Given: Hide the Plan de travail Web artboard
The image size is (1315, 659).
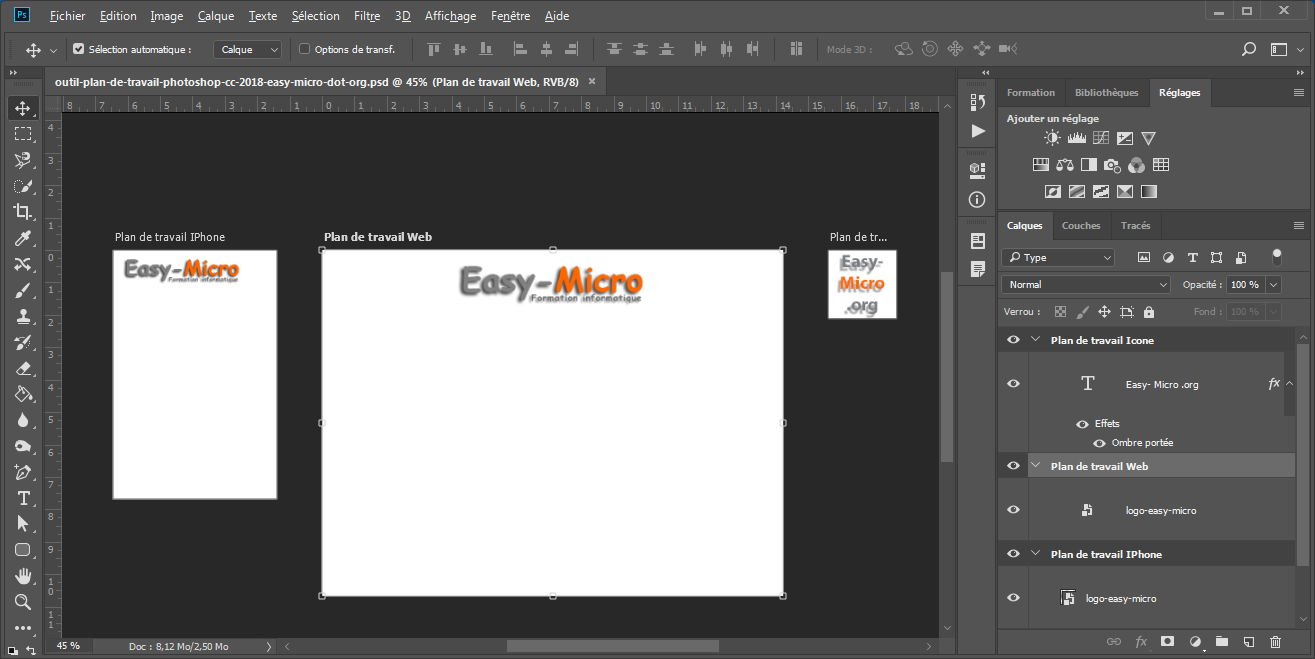Looking at the screenshot, I should (1013, 466).
